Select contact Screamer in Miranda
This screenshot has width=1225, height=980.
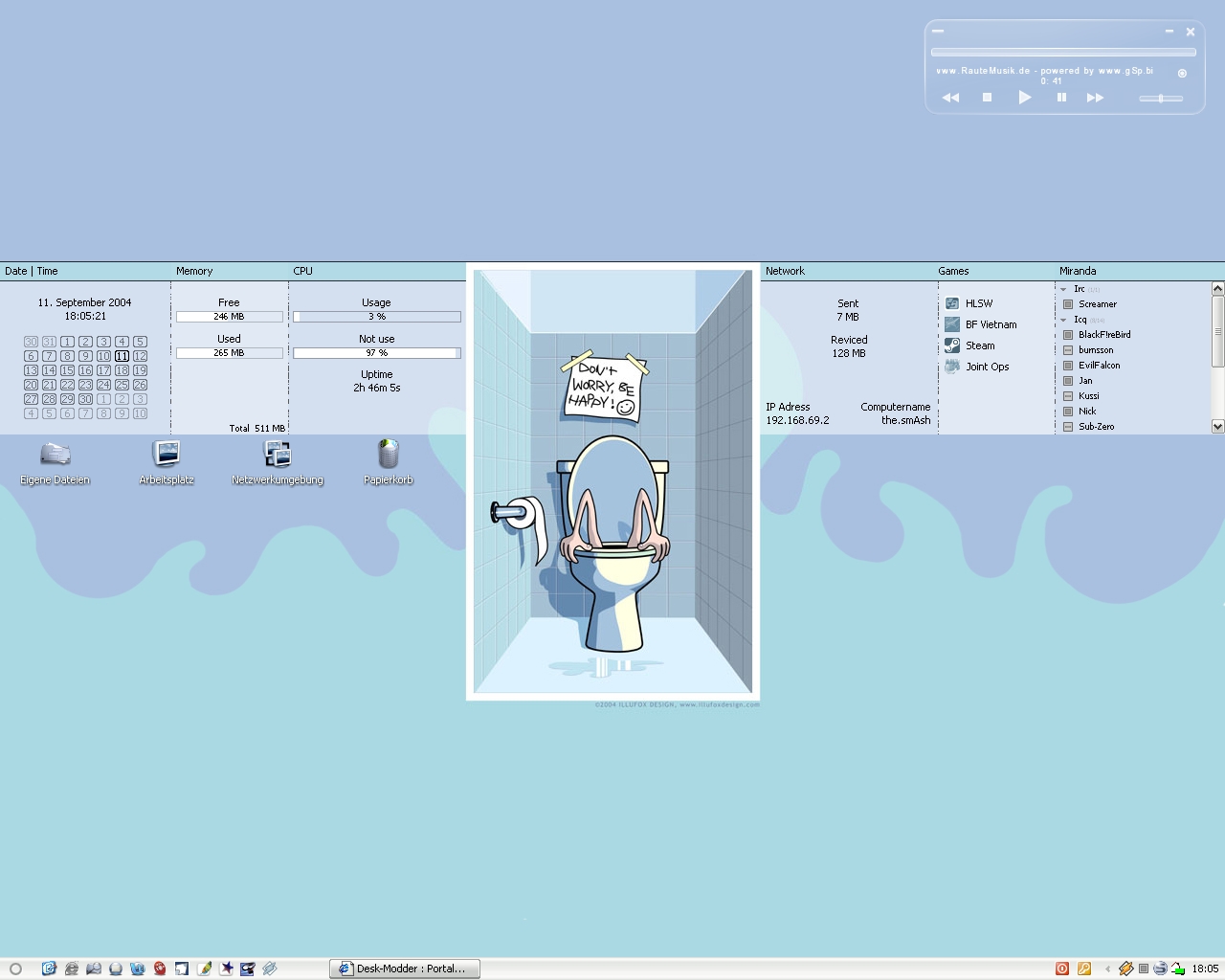pos(1090,304)
